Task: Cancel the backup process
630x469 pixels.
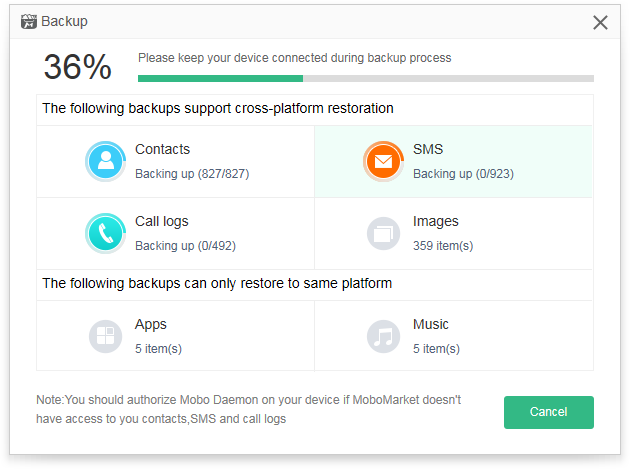Action: (x=548, y=412)
